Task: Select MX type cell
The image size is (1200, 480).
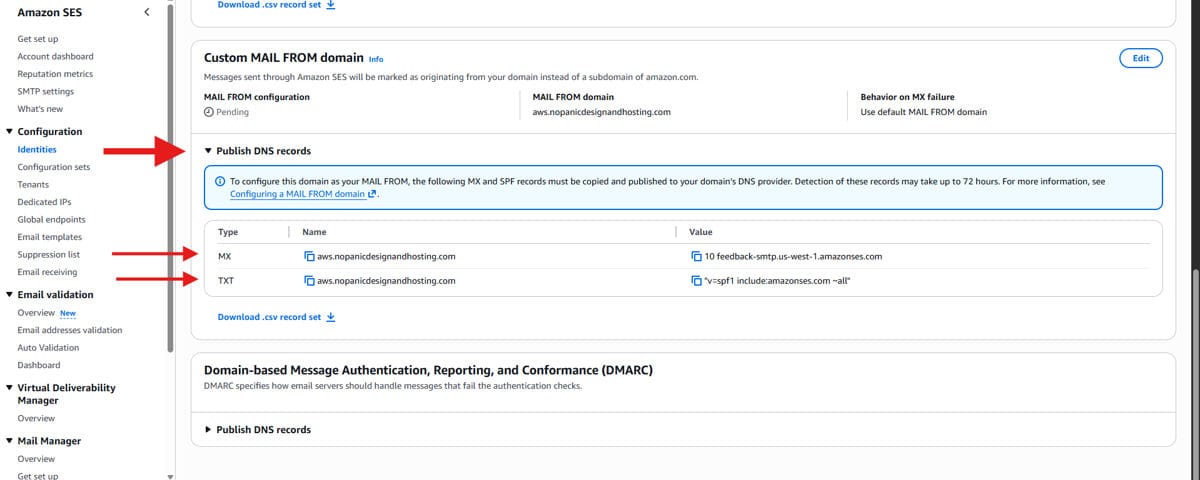Action: pos(225,257)
